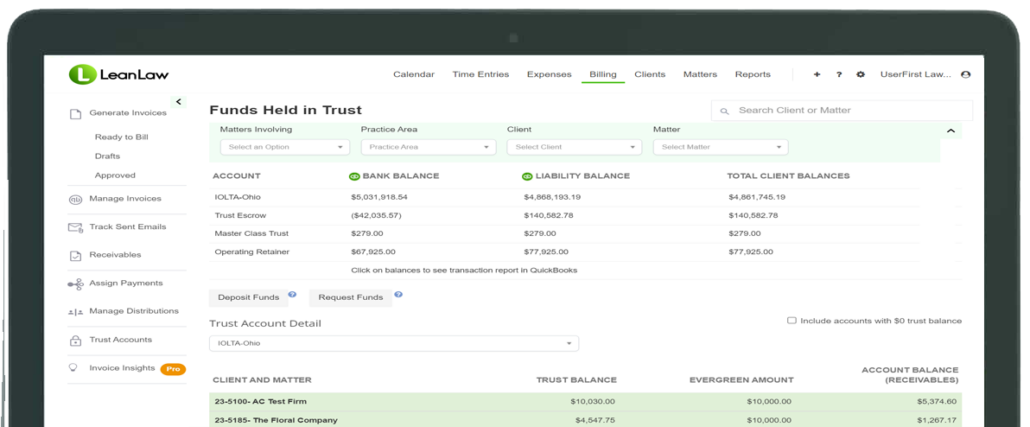Go to the Reports menu
Image resolution: width=1030 pixels, height=427 pixels.
tap(752, 75)
